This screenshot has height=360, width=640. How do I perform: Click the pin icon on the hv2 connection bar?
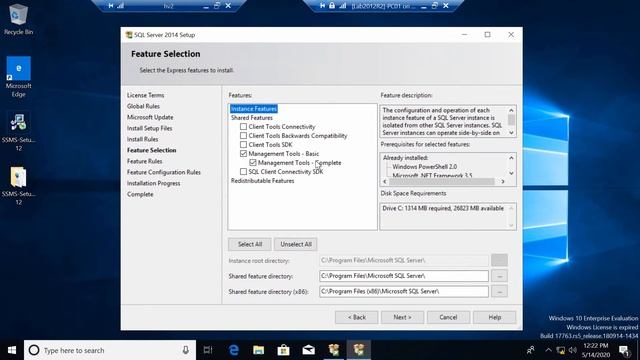coord(111,6)
